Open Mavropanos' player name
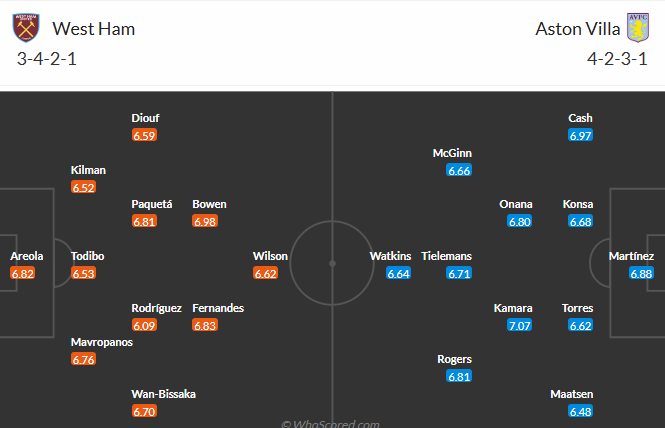The height and width of the screenshot is (428, 665). pyautogui.click(x=102, y=342)
